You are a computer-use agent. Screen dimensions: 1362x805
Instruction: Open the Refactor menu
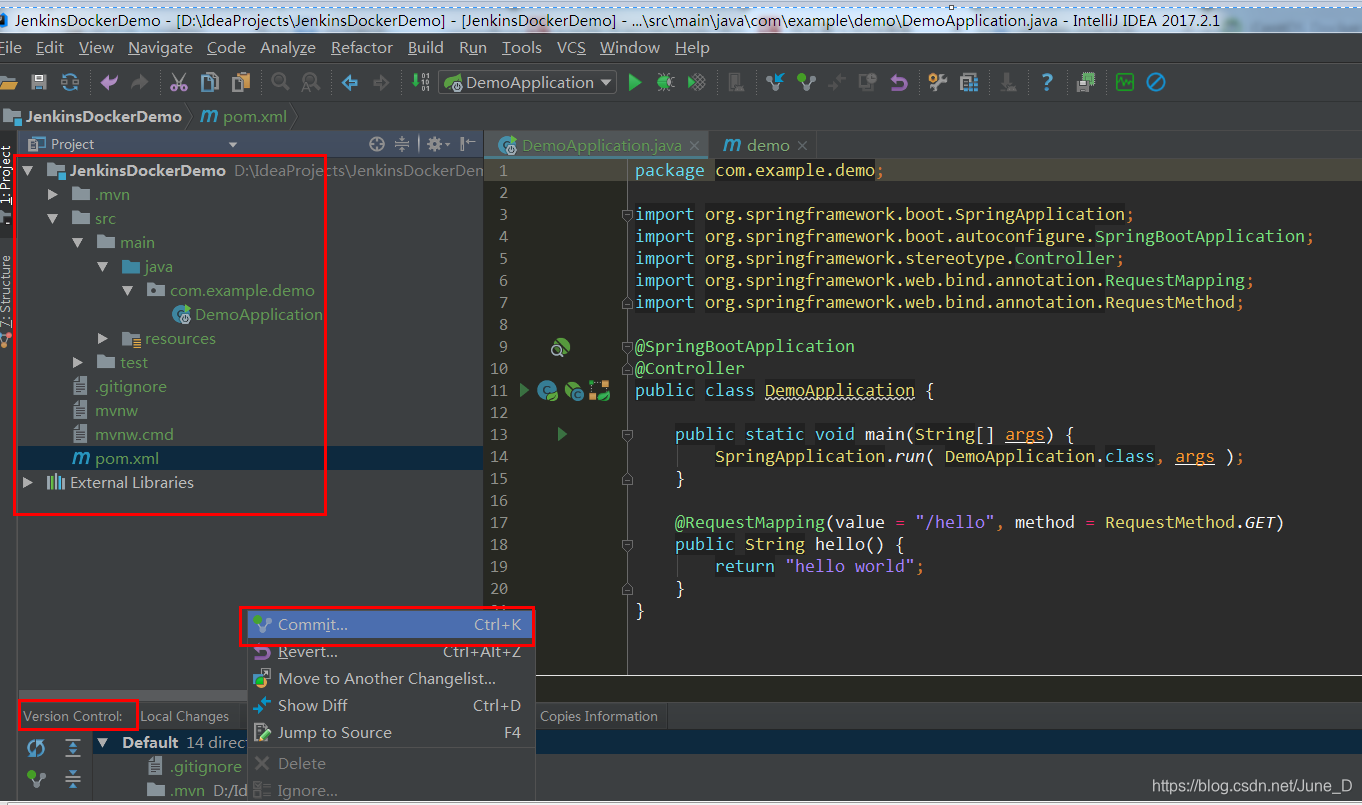(362, 48)
